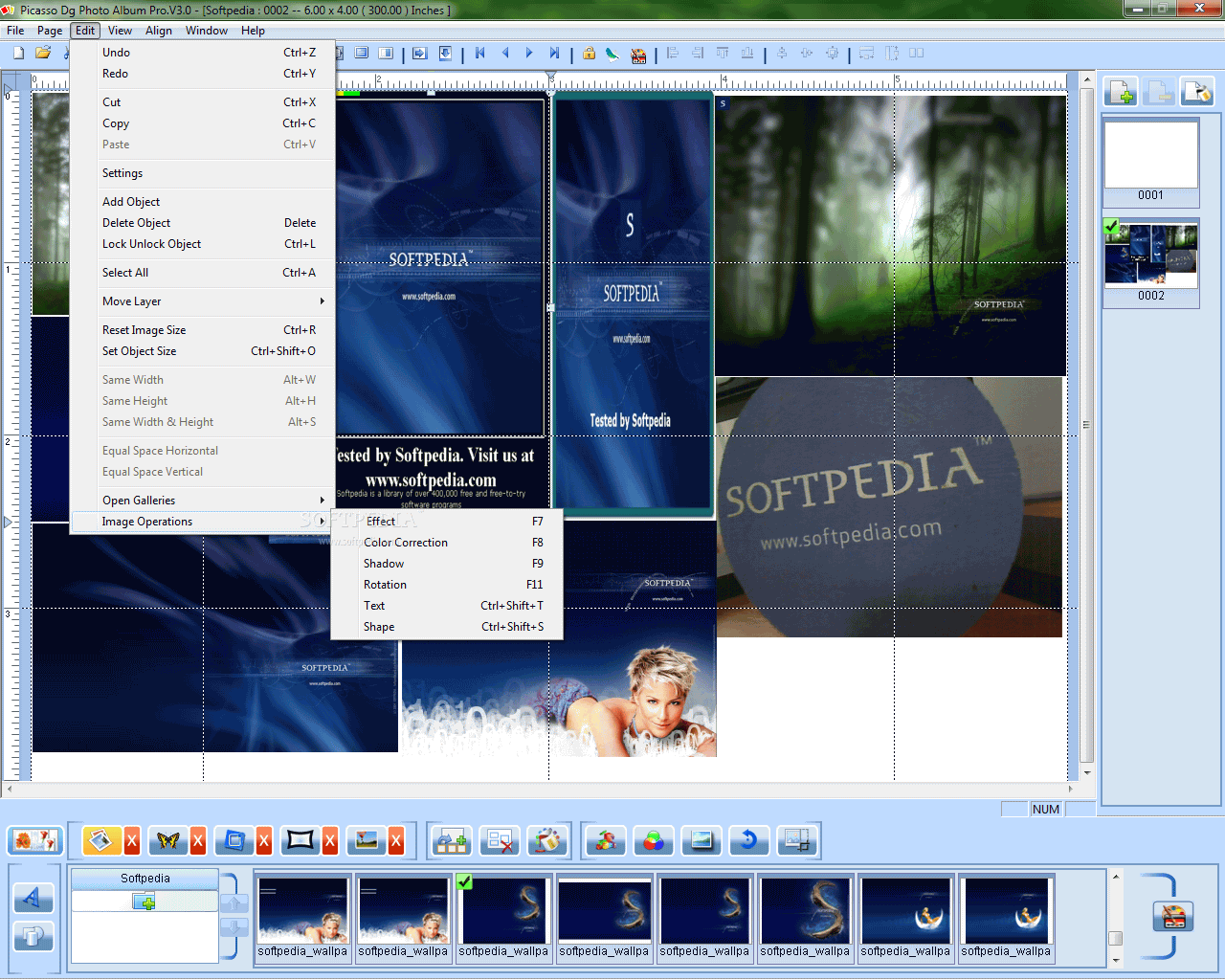Click the blue rotate arrow icon
Screen dimensions: 1225x980
[x=749, y=840]
